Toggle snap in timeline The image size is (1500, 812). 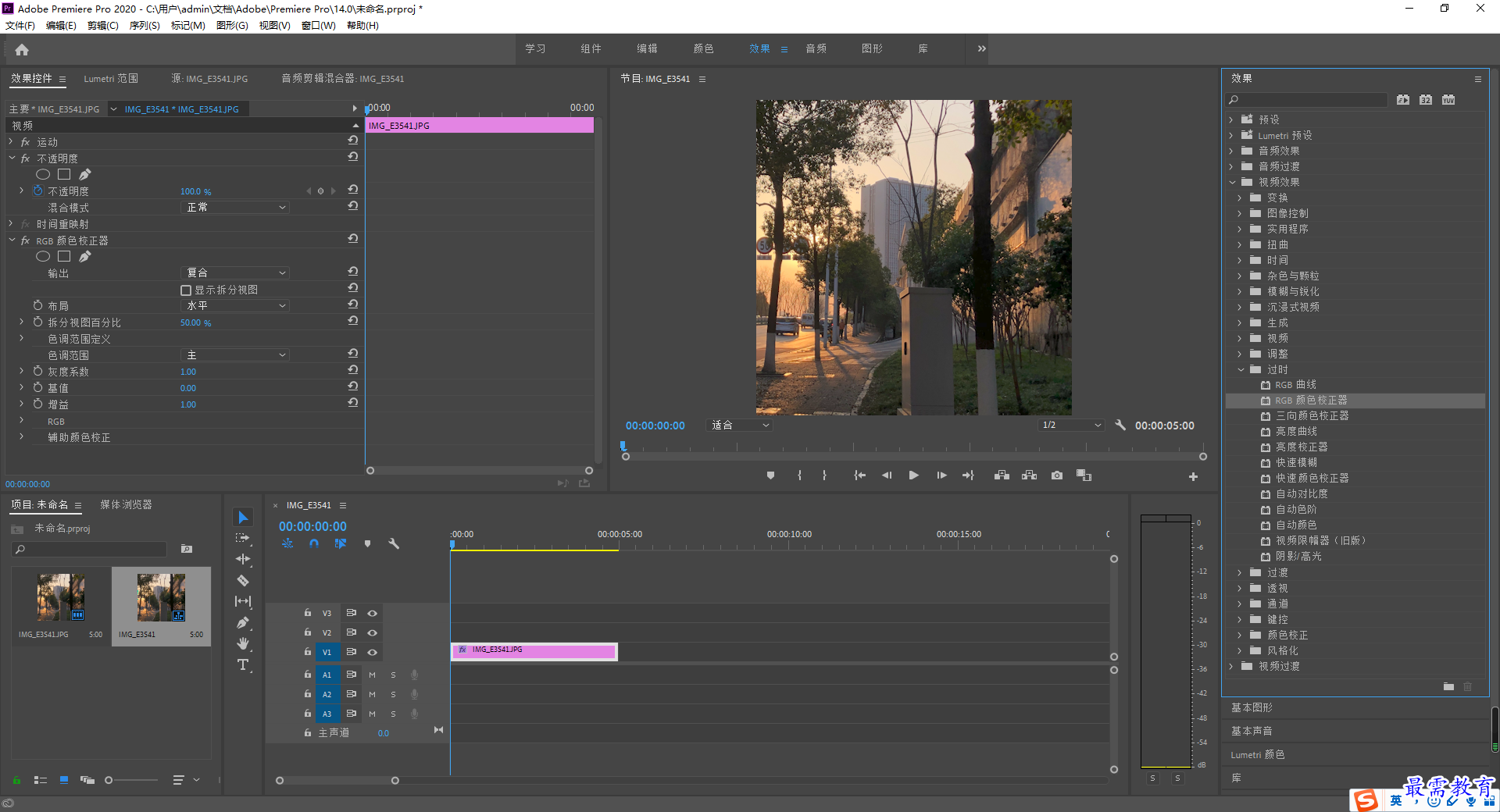314,543
